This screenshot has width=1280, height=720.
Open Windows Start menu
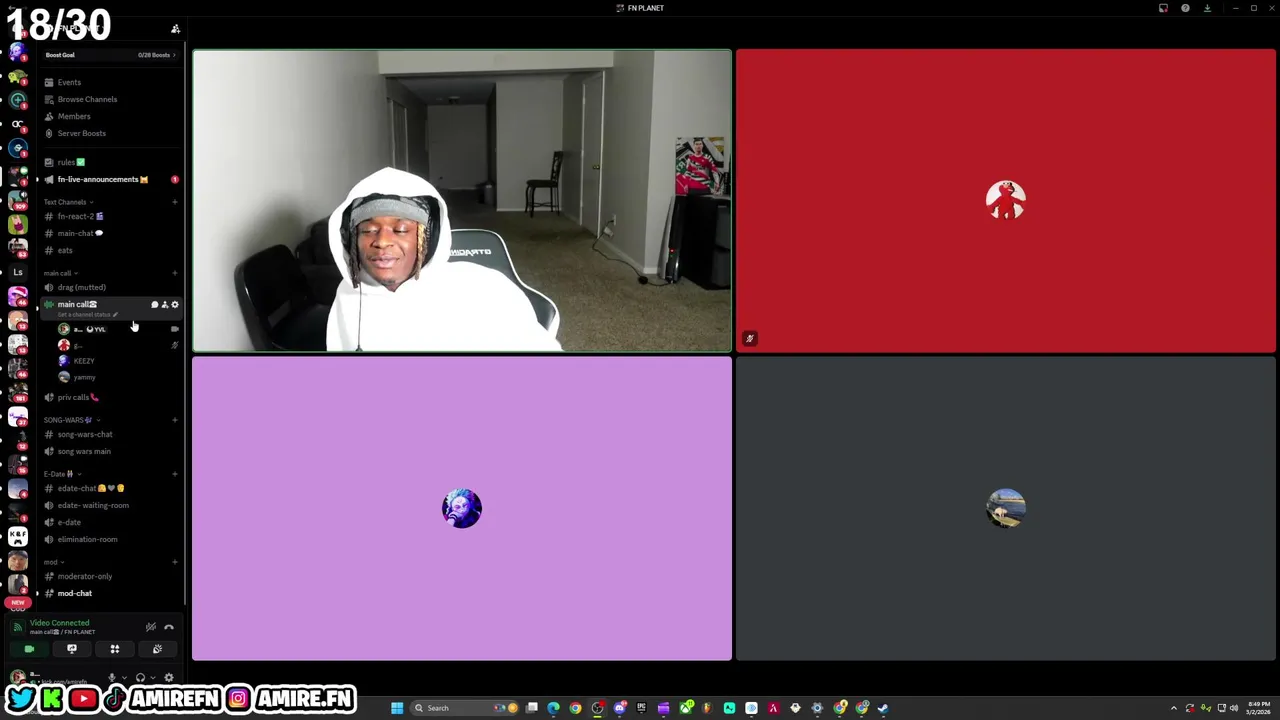(397, 708)
